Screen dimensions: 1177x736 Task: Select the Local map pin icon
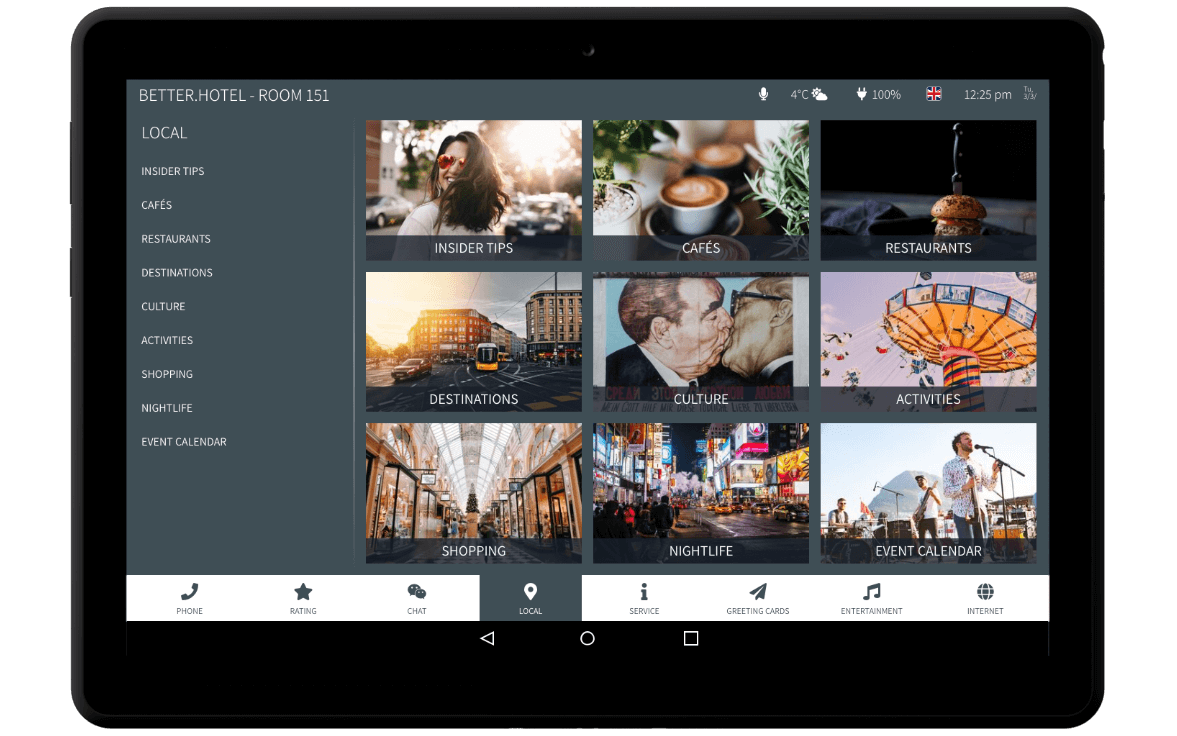pos(530,592)
